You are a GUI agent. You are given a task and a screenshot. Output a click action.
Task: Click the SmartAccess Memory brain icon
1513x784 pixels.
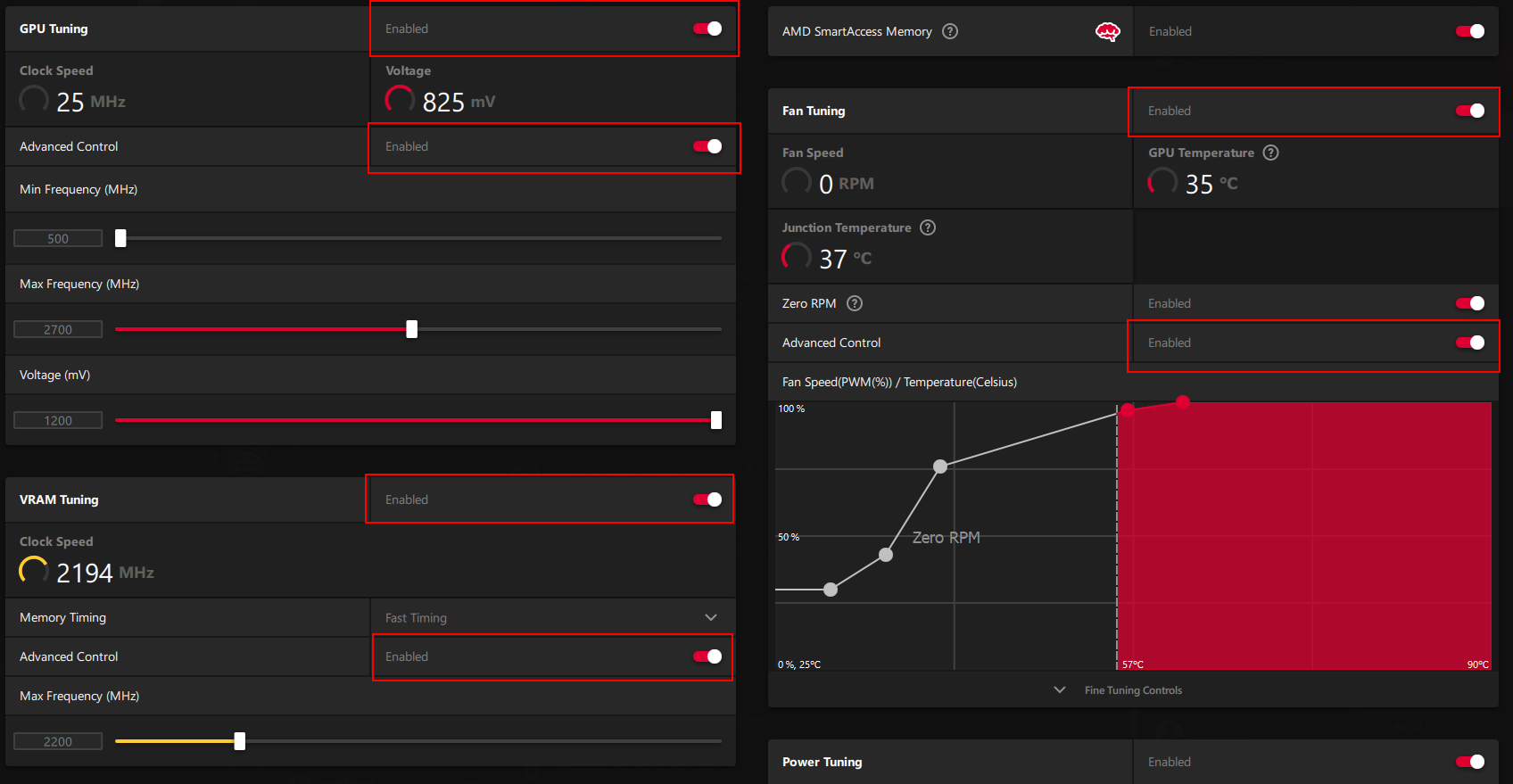click(x=1107, y=32)
